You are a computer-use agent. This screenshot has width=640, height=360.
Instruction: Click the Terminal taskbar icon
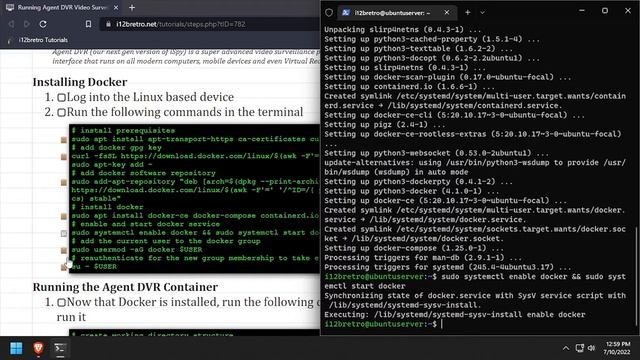[60, 348]
